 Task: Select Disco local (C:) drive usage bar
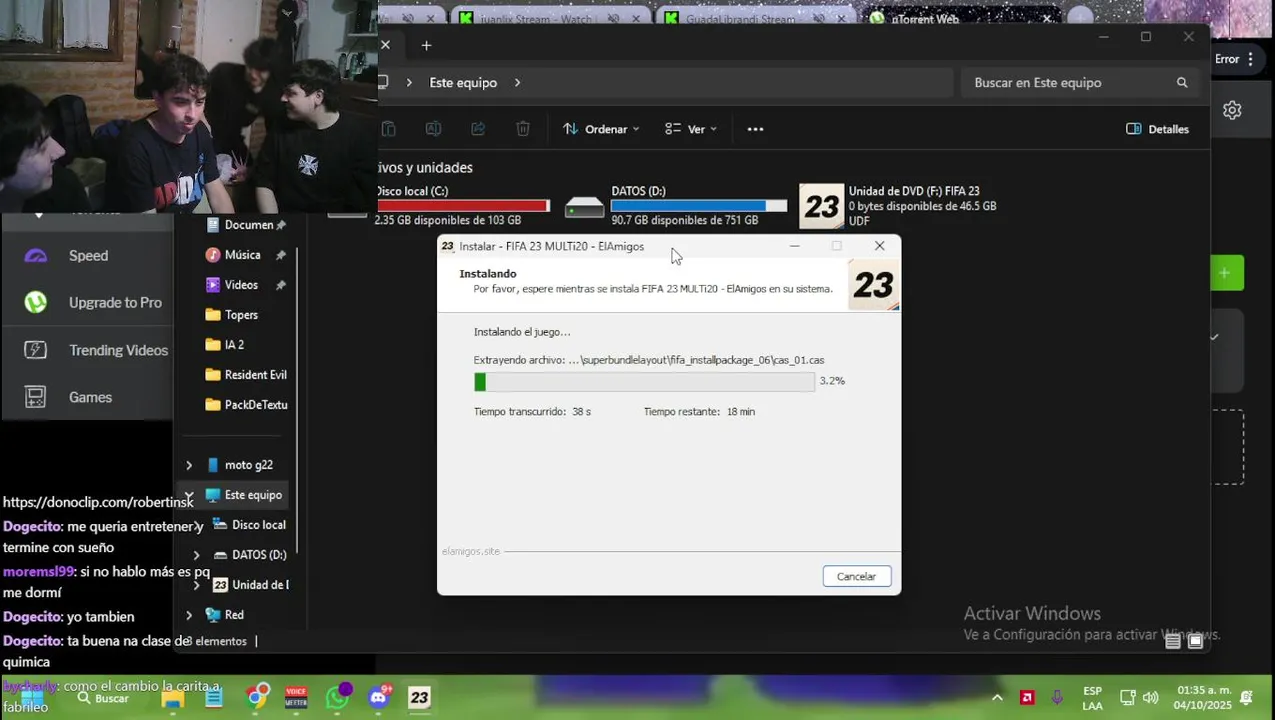click(463, 206)
